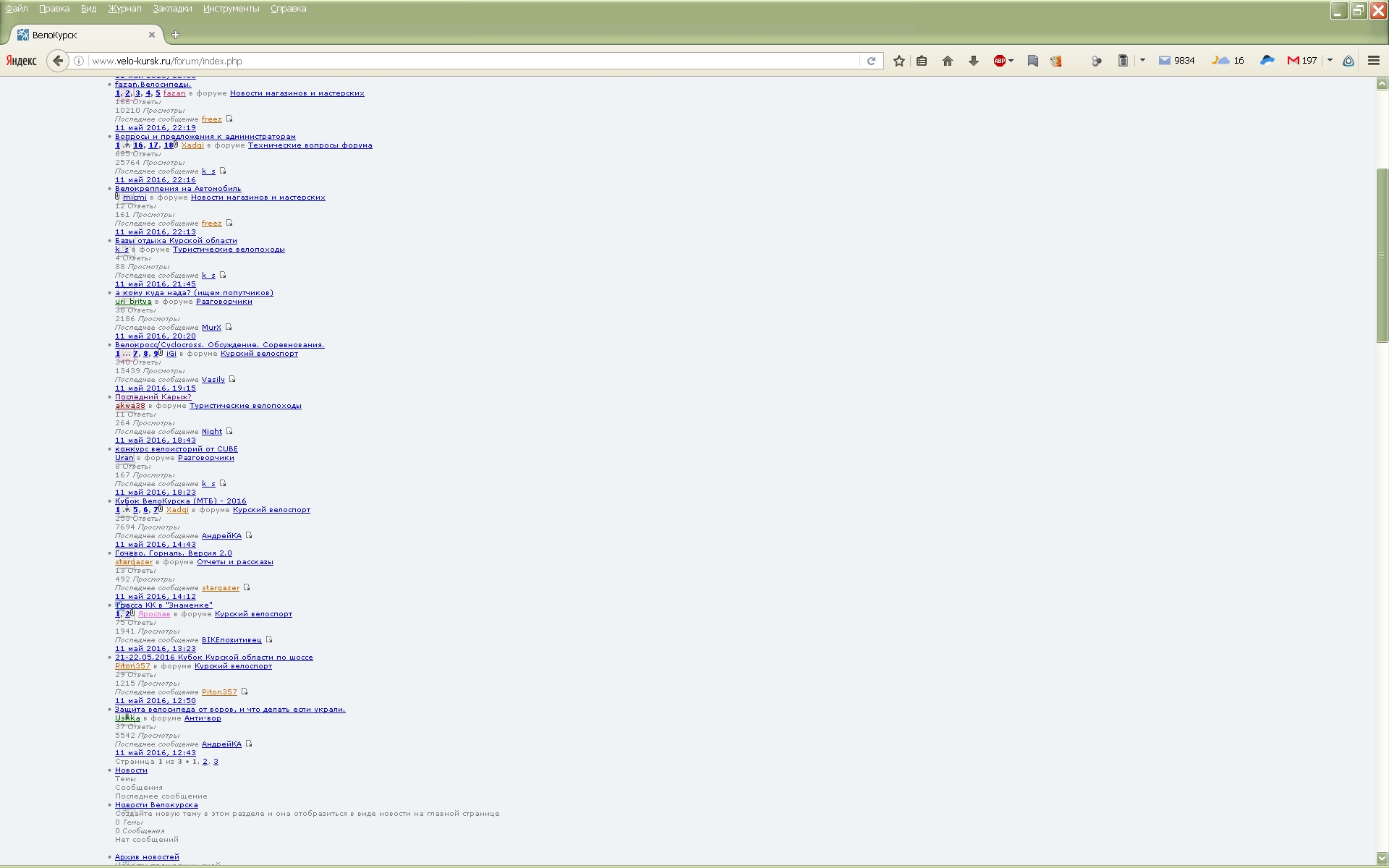
Task: Bookmark this page with the star icon
Action: point(899,61)
